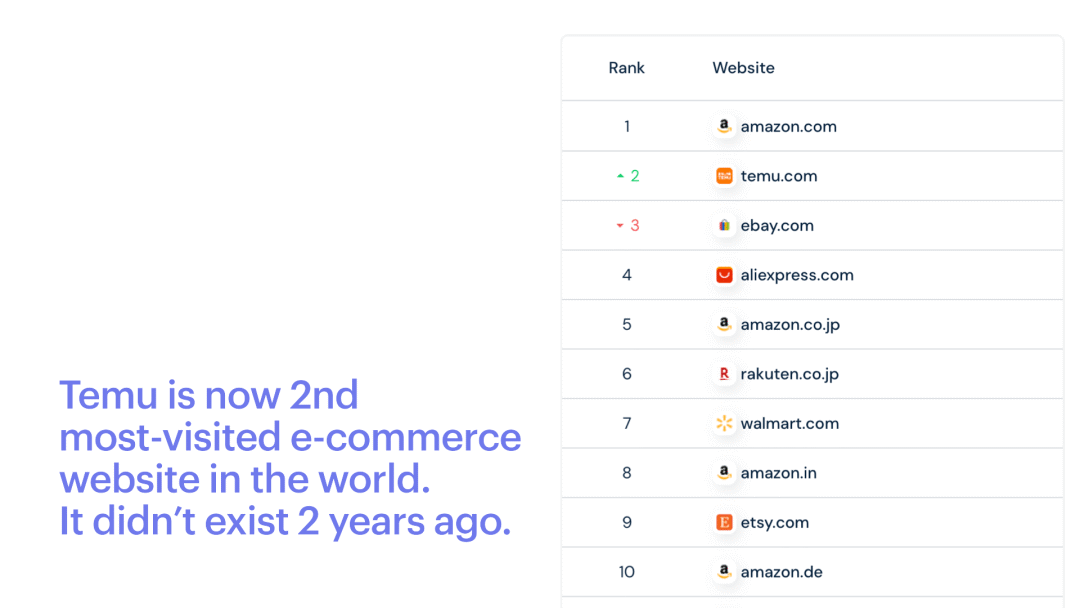Click the Amazon logo beside amazon.de
The image size is (1080, 608).
pyautogui.click(x=724, y=572)
